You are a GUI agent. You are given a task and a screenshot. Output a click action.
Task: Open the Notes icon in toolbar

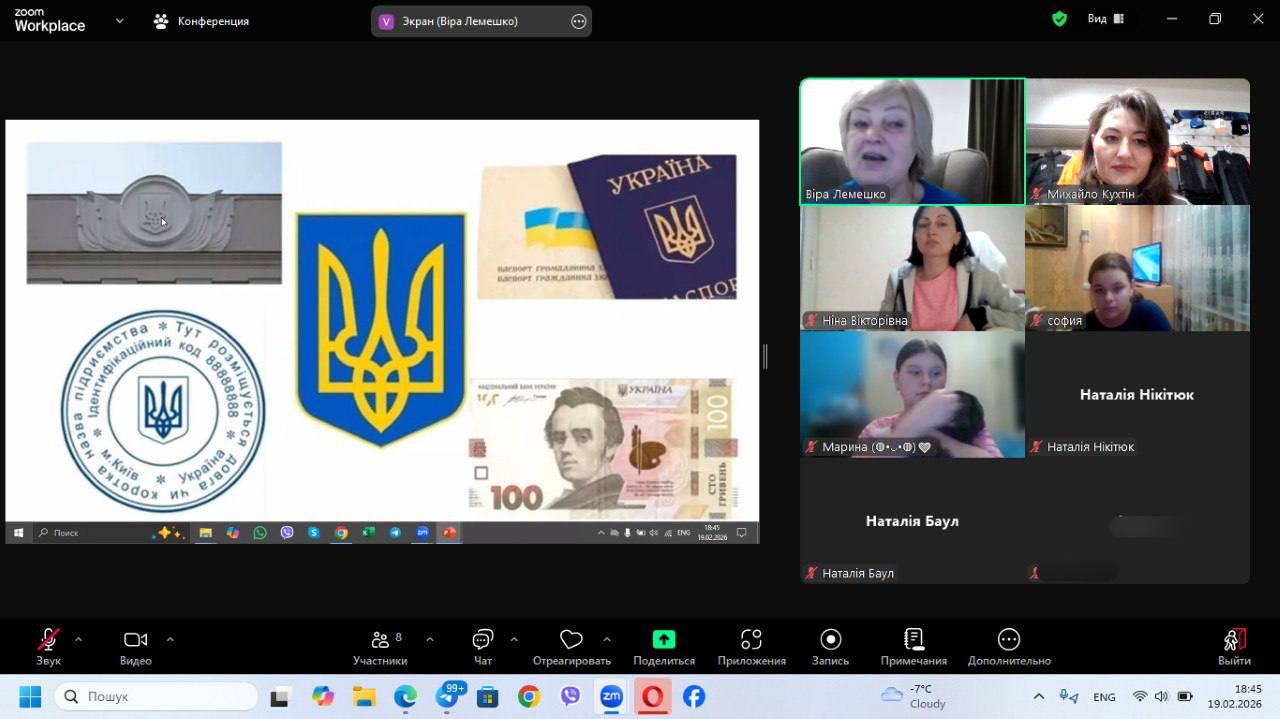point(913,640)
